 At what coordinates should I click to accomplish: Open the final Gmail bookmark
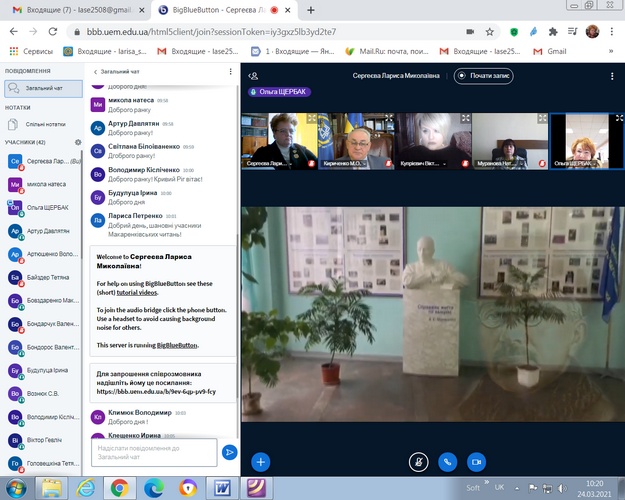(550, 51)
